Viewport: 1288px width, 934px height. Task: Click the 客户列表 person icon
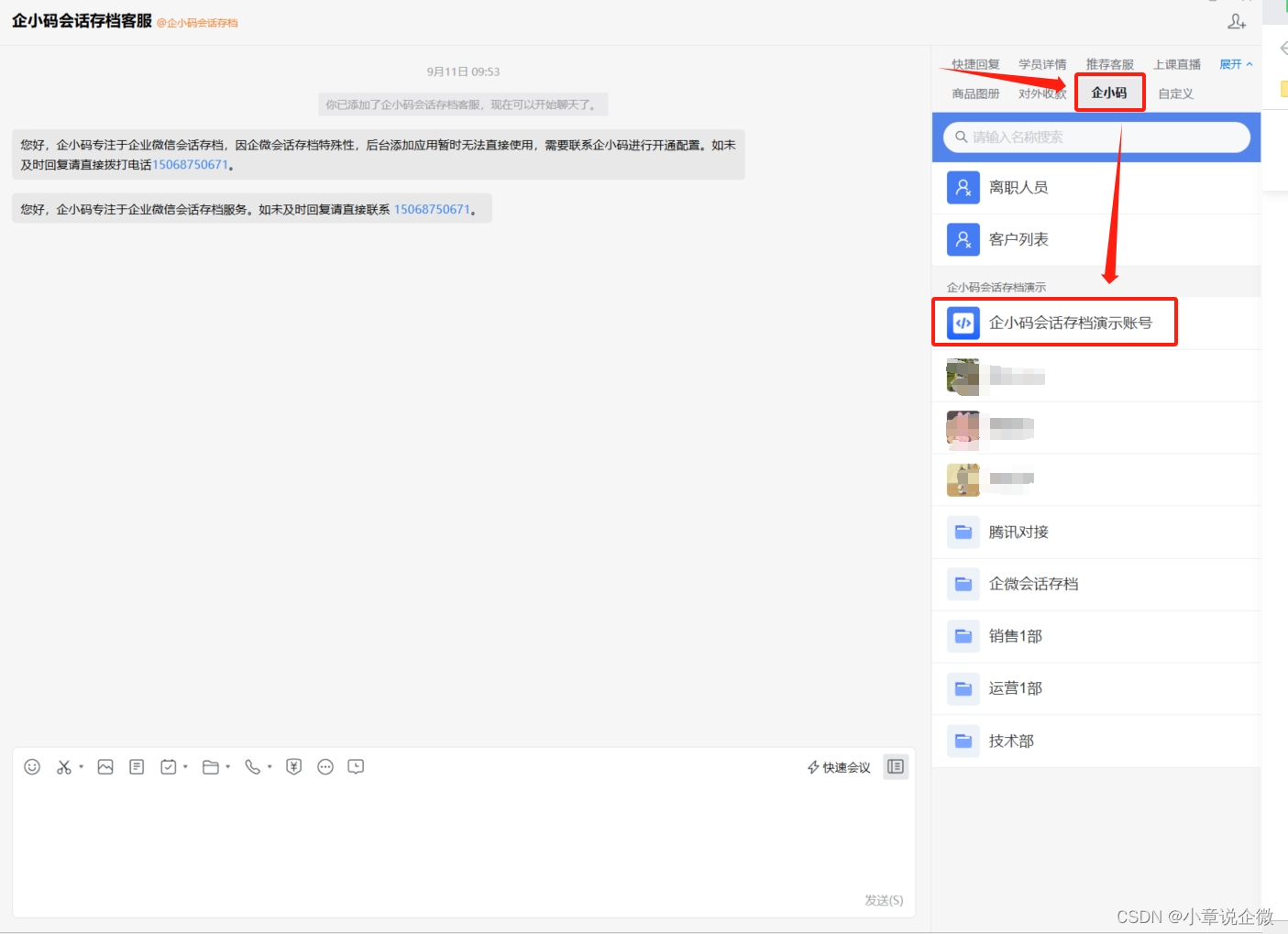pos(963,240)
